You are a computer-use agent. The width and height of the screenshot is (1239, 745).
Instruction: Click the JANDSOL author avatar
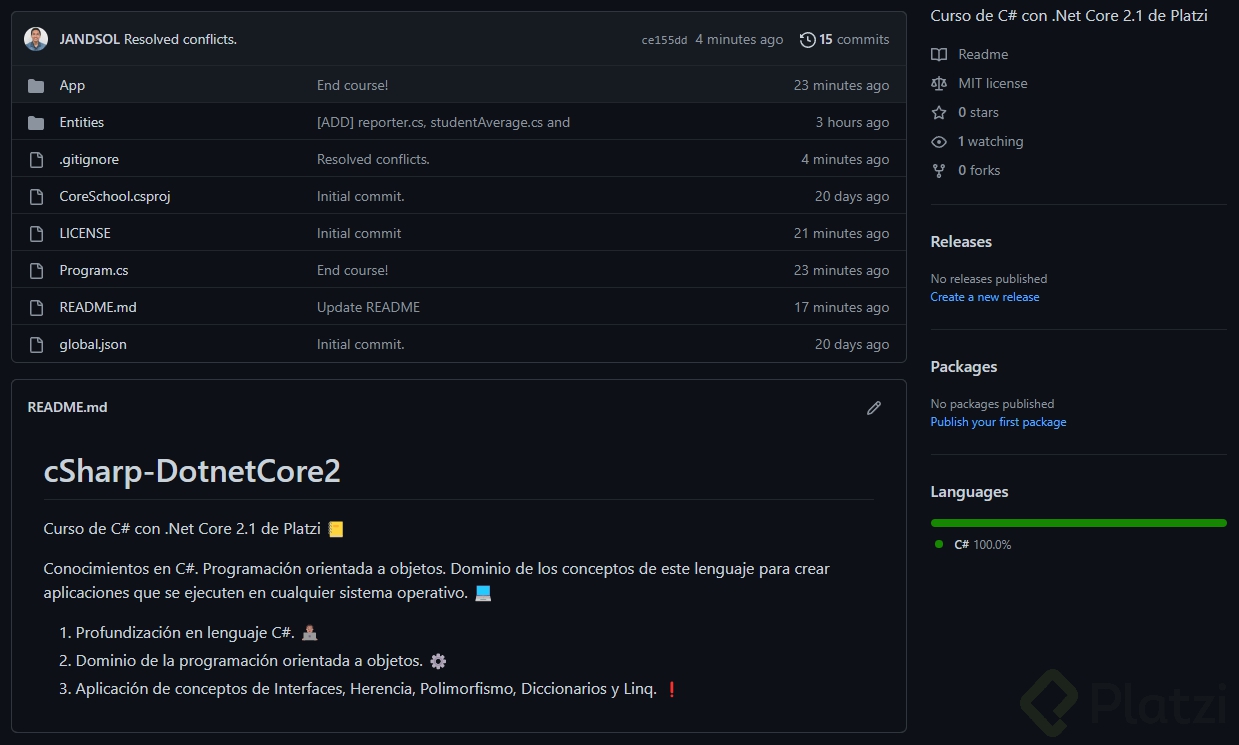pyautogui.click(x=36, y=39)
